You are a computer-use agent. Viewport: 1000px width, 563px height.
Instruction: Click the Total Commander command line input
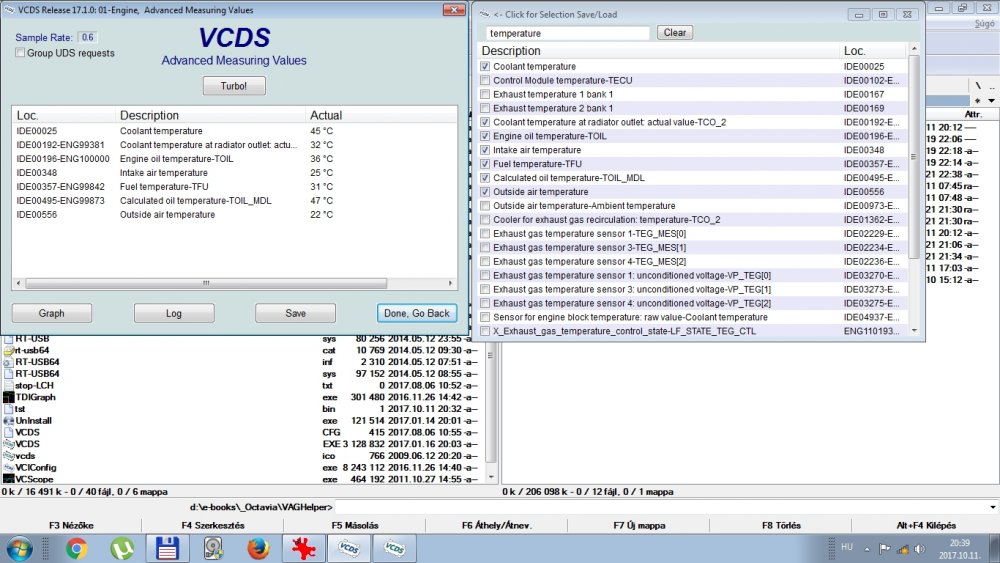pyautogui.click(x=661, y=508)
